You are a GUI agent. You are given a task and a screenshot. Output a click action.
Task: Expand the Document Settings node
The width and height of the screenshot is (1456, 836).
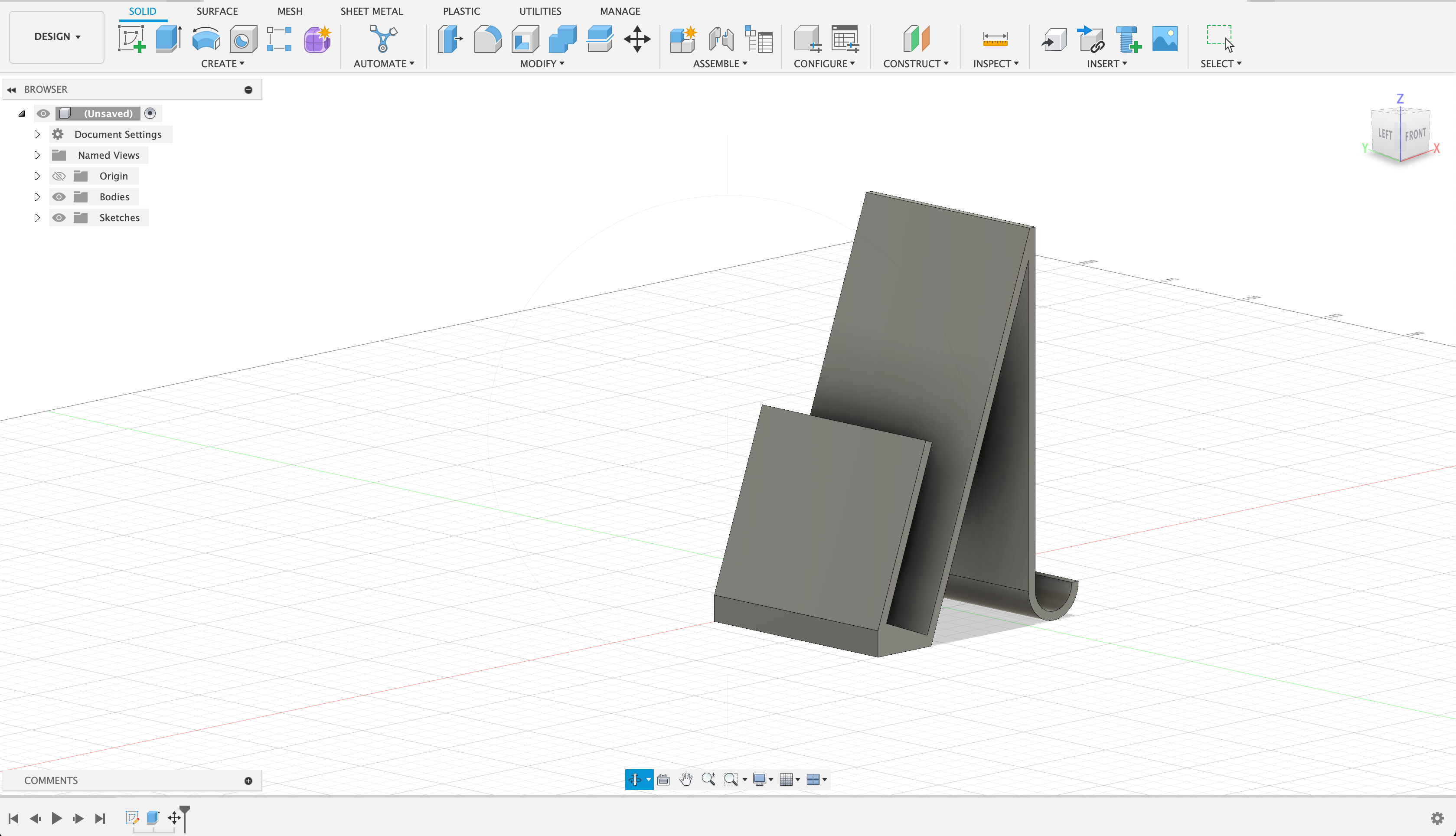37,134
